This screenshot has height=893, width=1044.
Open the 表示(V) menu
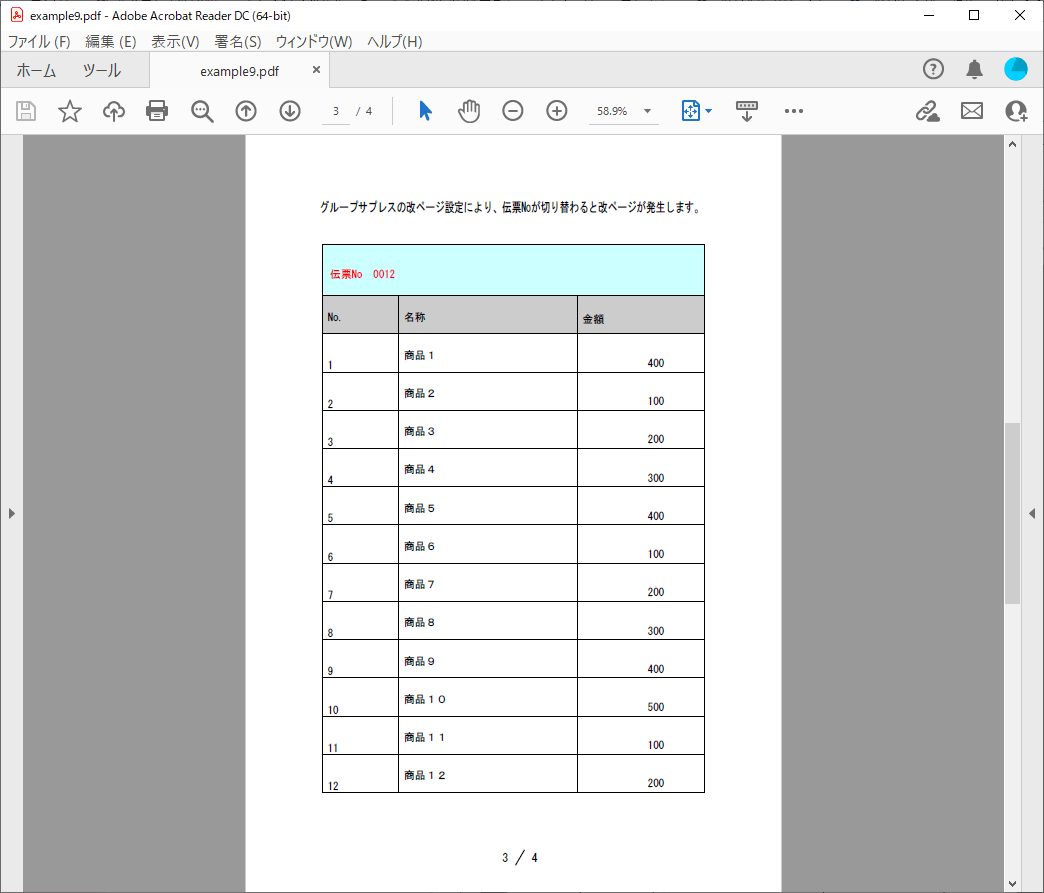click(175, 41)
